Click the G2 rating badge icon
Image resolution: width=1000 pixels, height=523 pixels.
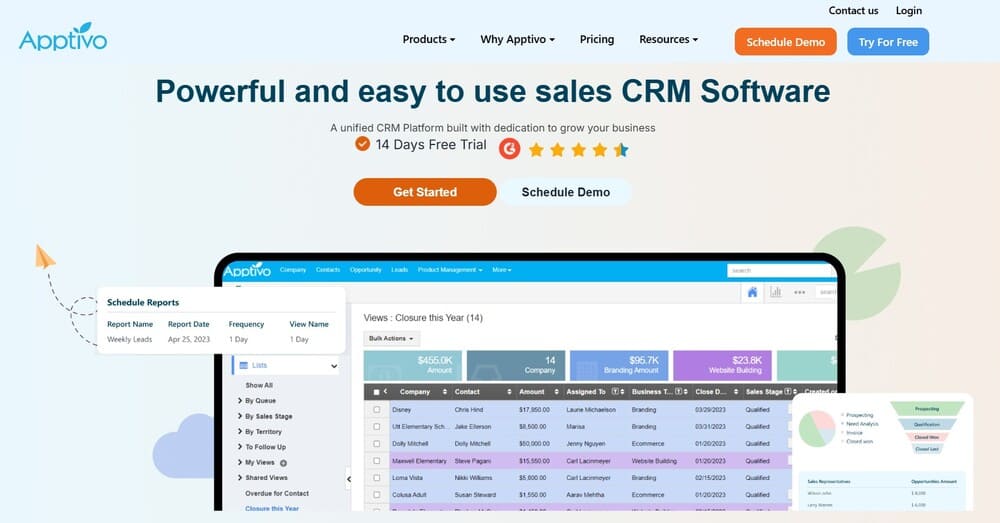point(509,149)
